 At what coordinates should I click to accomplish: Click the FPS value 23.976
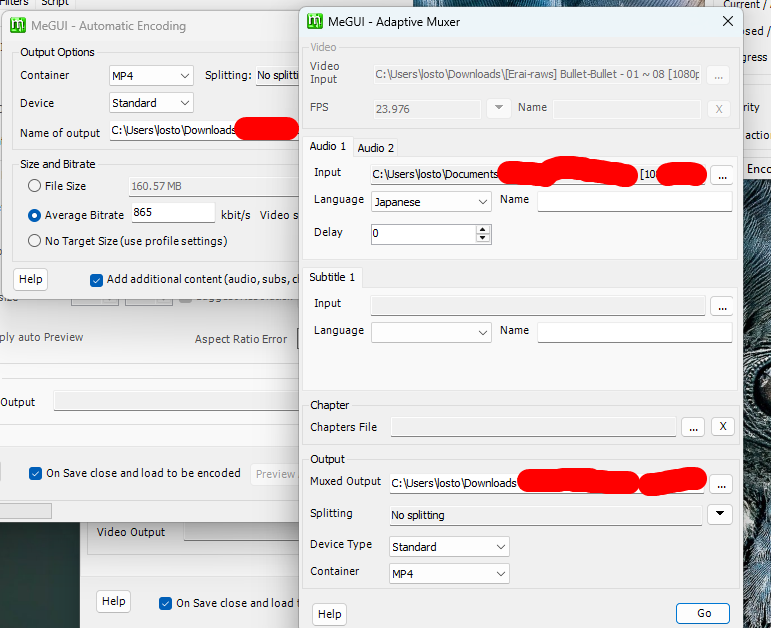(427, 109)
